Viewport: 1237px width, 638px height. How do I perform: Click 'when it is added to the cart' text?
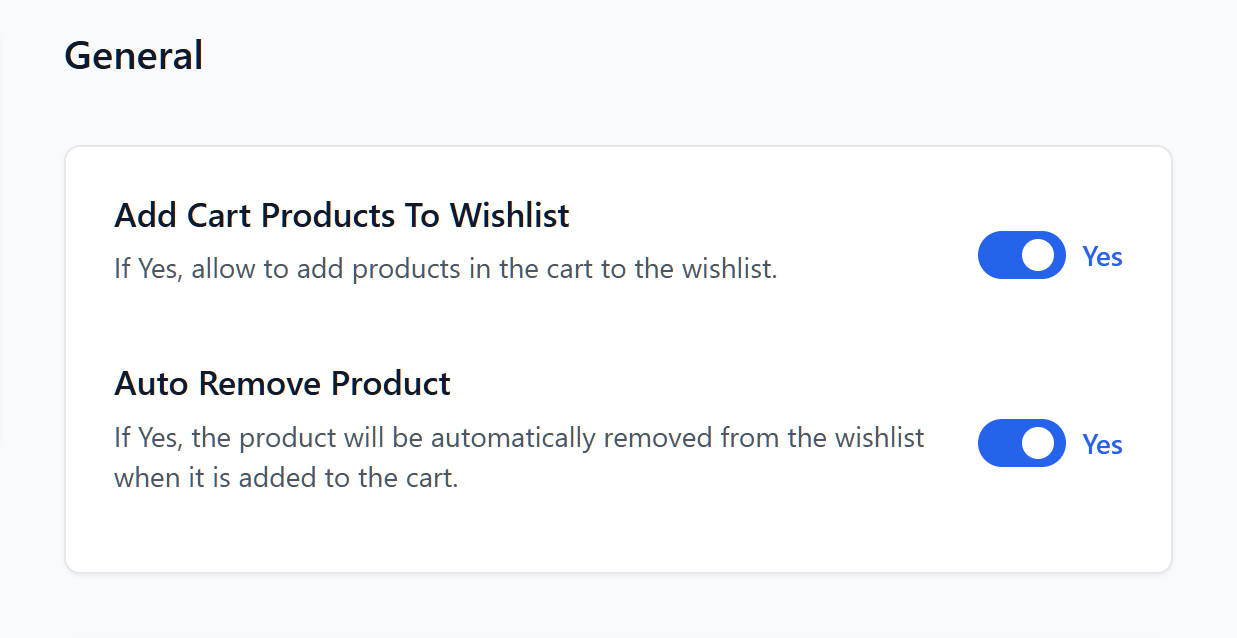pos(286,477)
